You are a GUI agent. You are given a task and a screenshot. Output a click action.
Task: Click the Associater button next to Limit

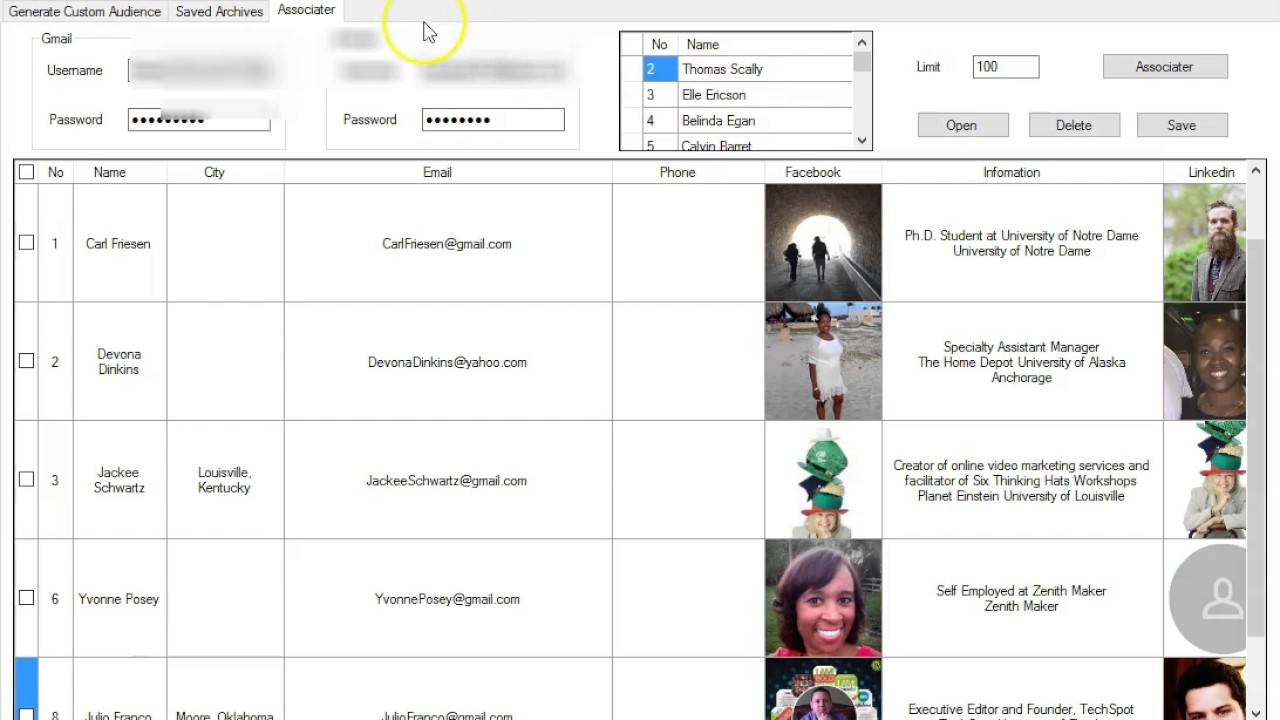(x=1165, y=67)
